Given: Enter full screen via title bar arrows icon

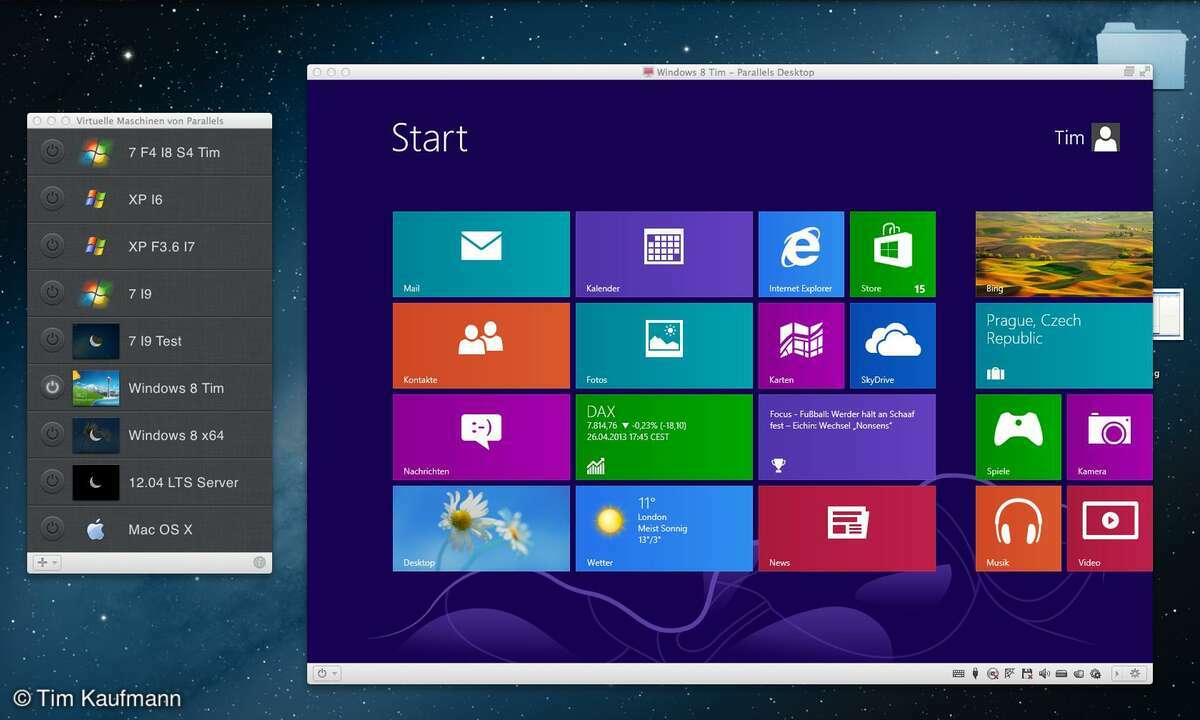Looking at the screenshot, I should click(x=1144, y=72).
